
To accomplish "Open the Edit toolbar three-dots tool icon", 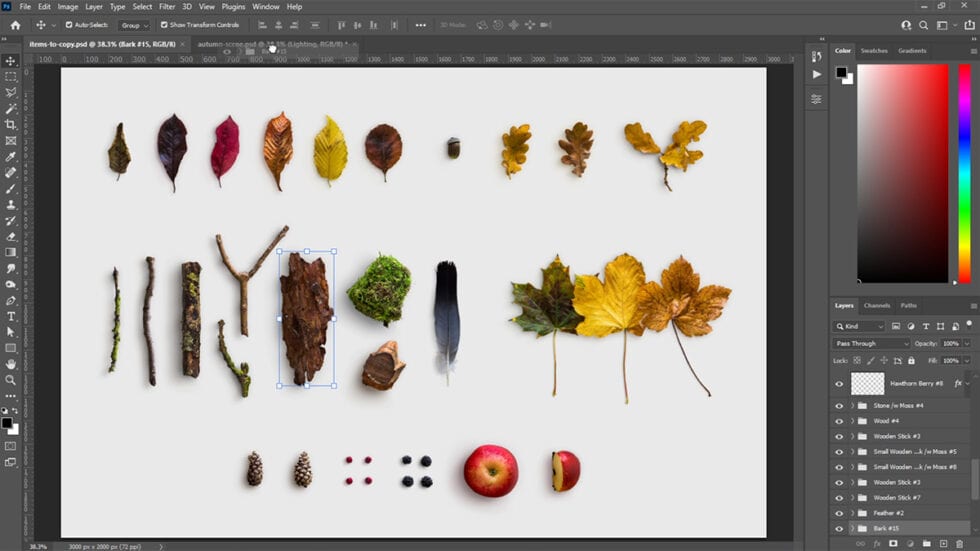I will tap(11, 396).
